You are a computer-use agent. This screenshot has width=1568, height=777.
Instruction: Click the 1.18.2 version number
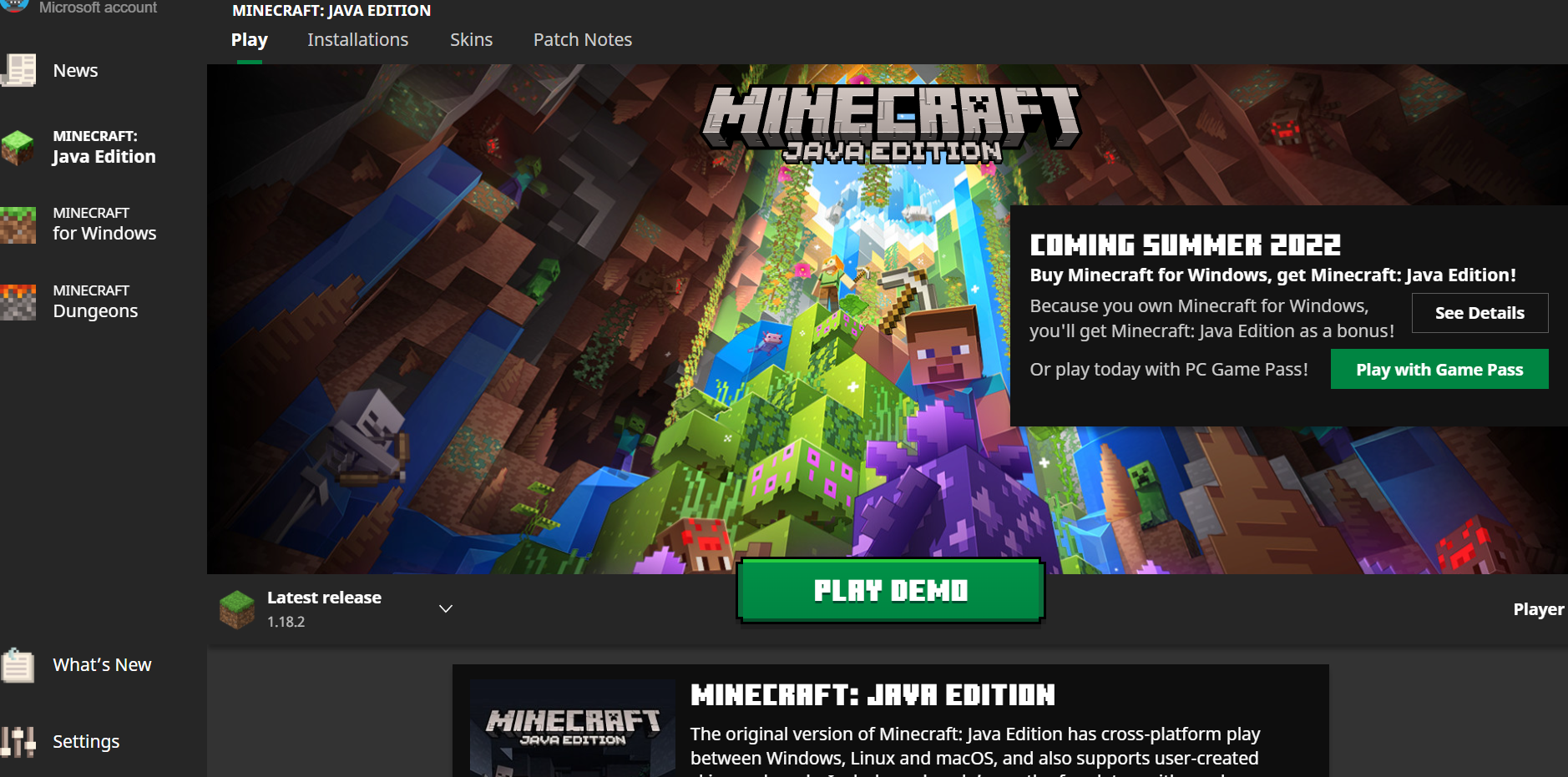coord(286,622)
